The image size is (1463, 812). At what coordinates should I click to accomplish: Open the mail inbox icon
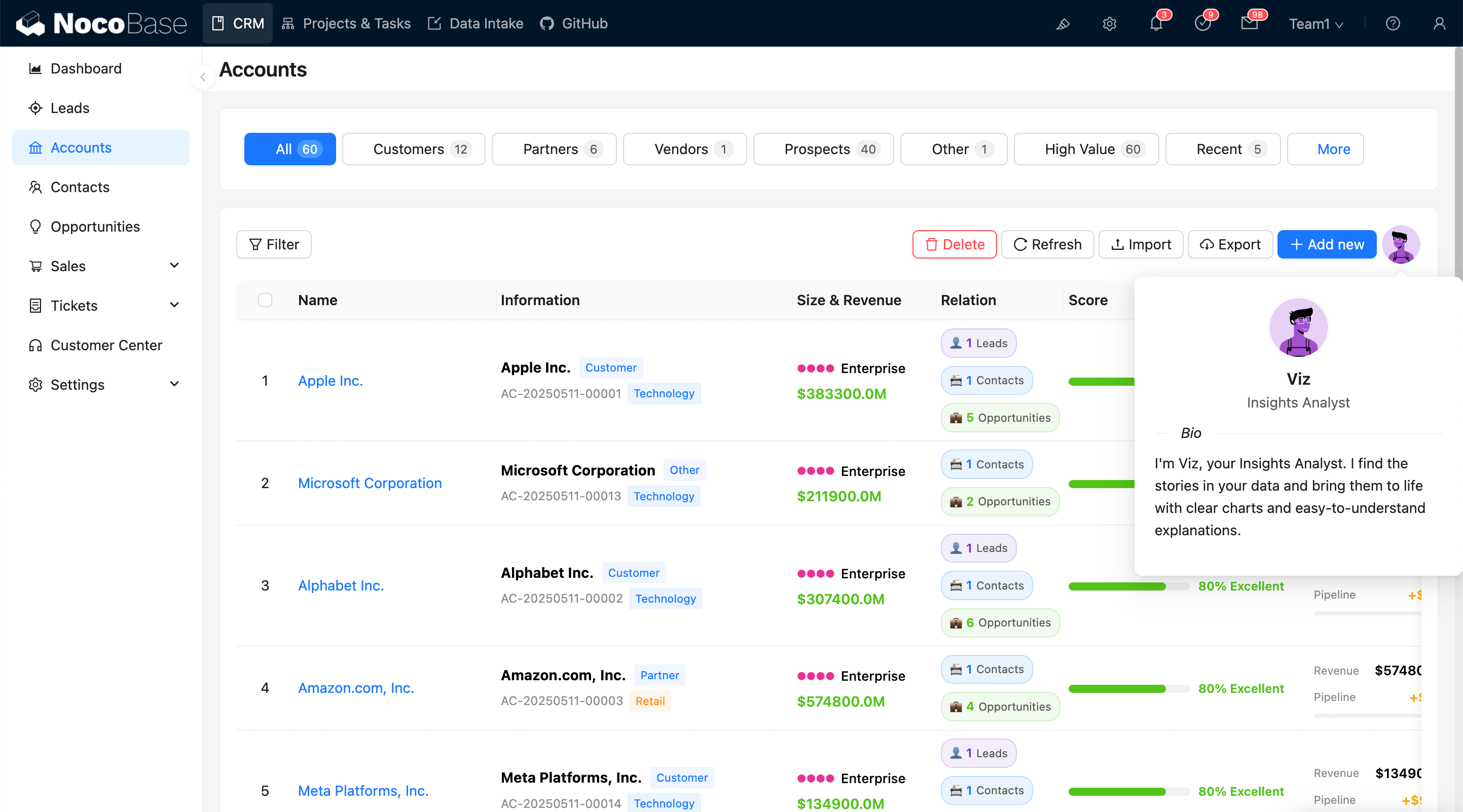coord(1249,24)
